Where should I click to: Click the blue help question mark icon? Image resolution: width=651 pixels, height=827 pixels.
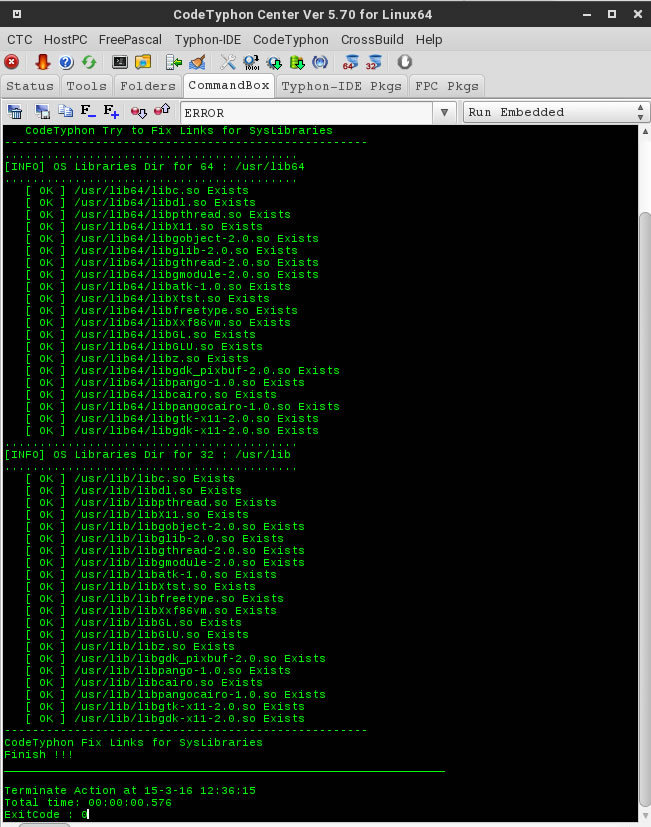tap(67, 62)
